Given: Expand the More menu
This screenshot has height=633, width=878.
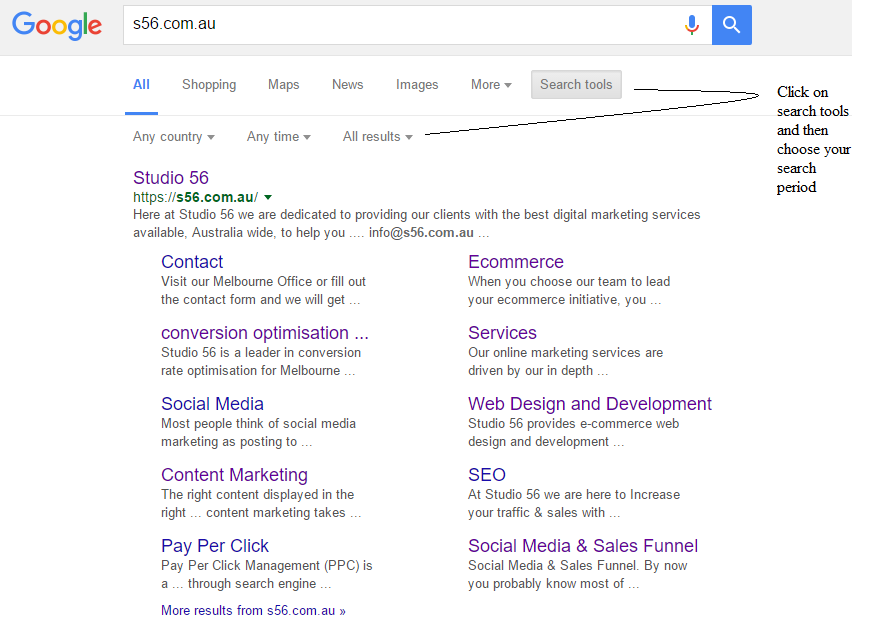Looking at the screenshot, I should pyautogui.click(x=491, y=85).
